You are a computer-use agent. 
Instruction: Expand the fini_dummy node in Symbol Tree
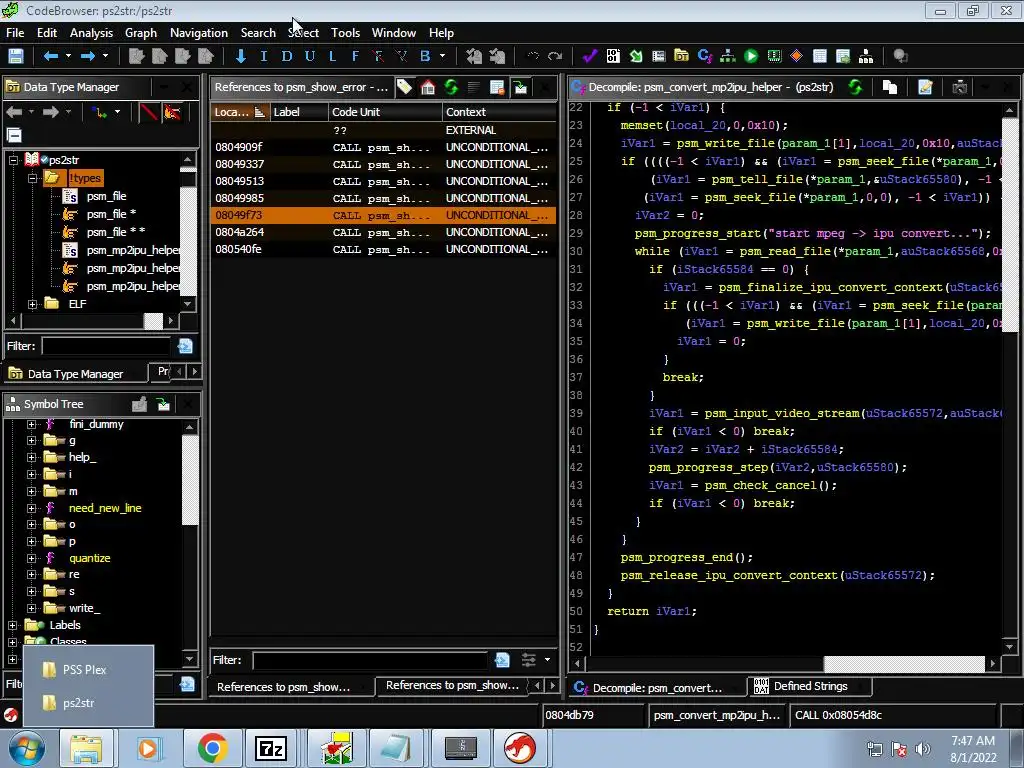click(x=31, y=424)
